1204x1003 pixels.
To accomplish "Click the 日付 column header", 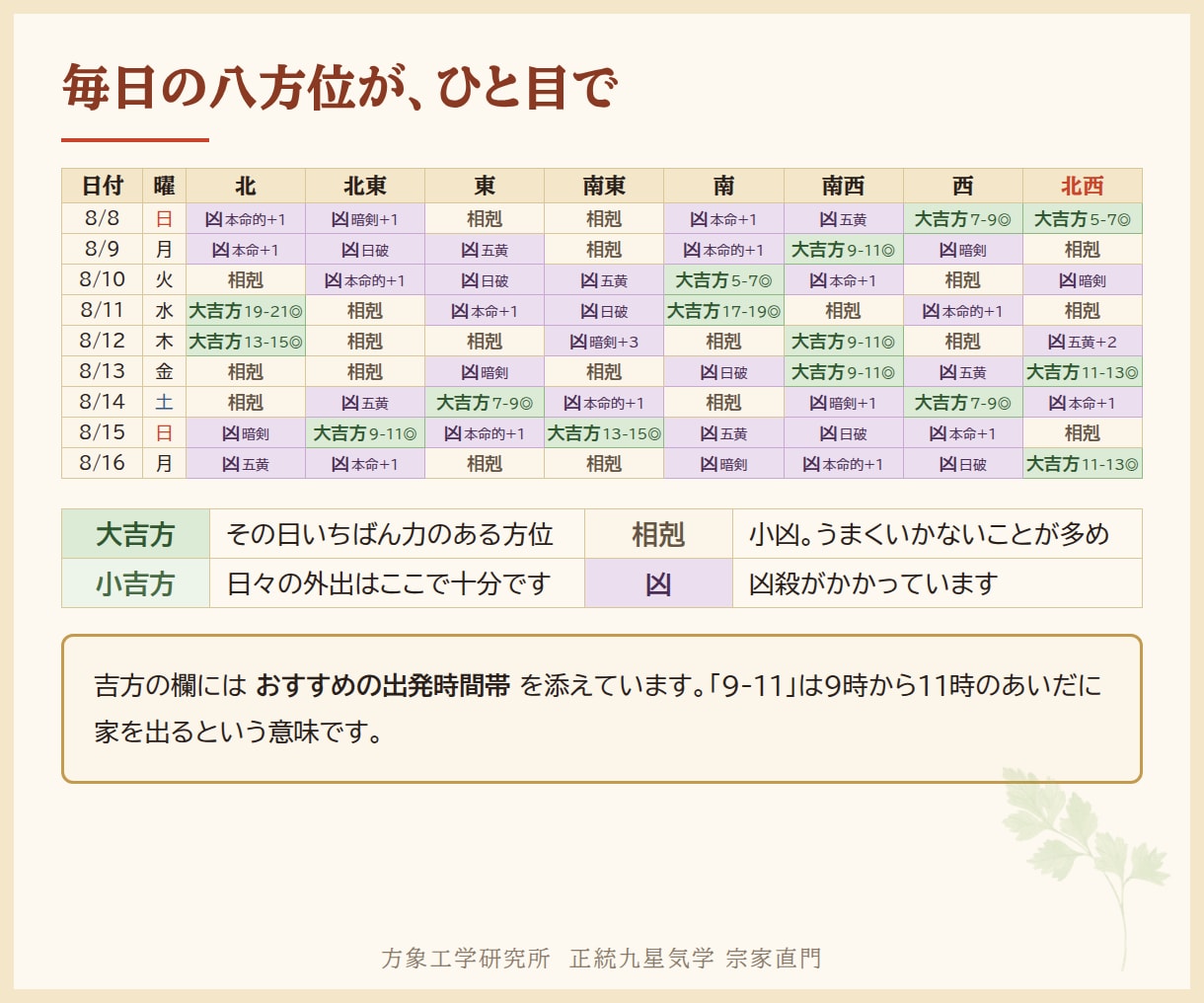I will pyautogui.click(x=103, y=186).
